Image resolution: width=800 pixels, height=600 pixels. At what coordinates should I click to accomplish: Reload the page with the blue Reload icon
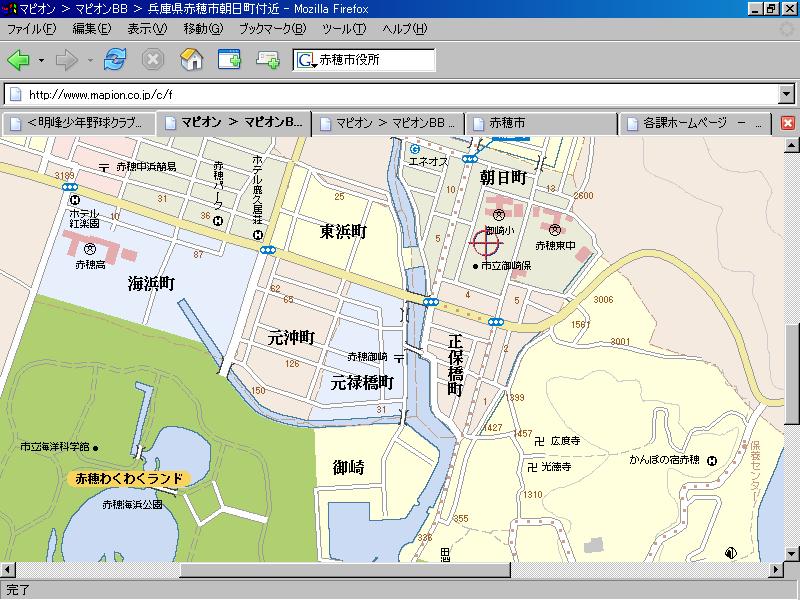click(115, 60)
